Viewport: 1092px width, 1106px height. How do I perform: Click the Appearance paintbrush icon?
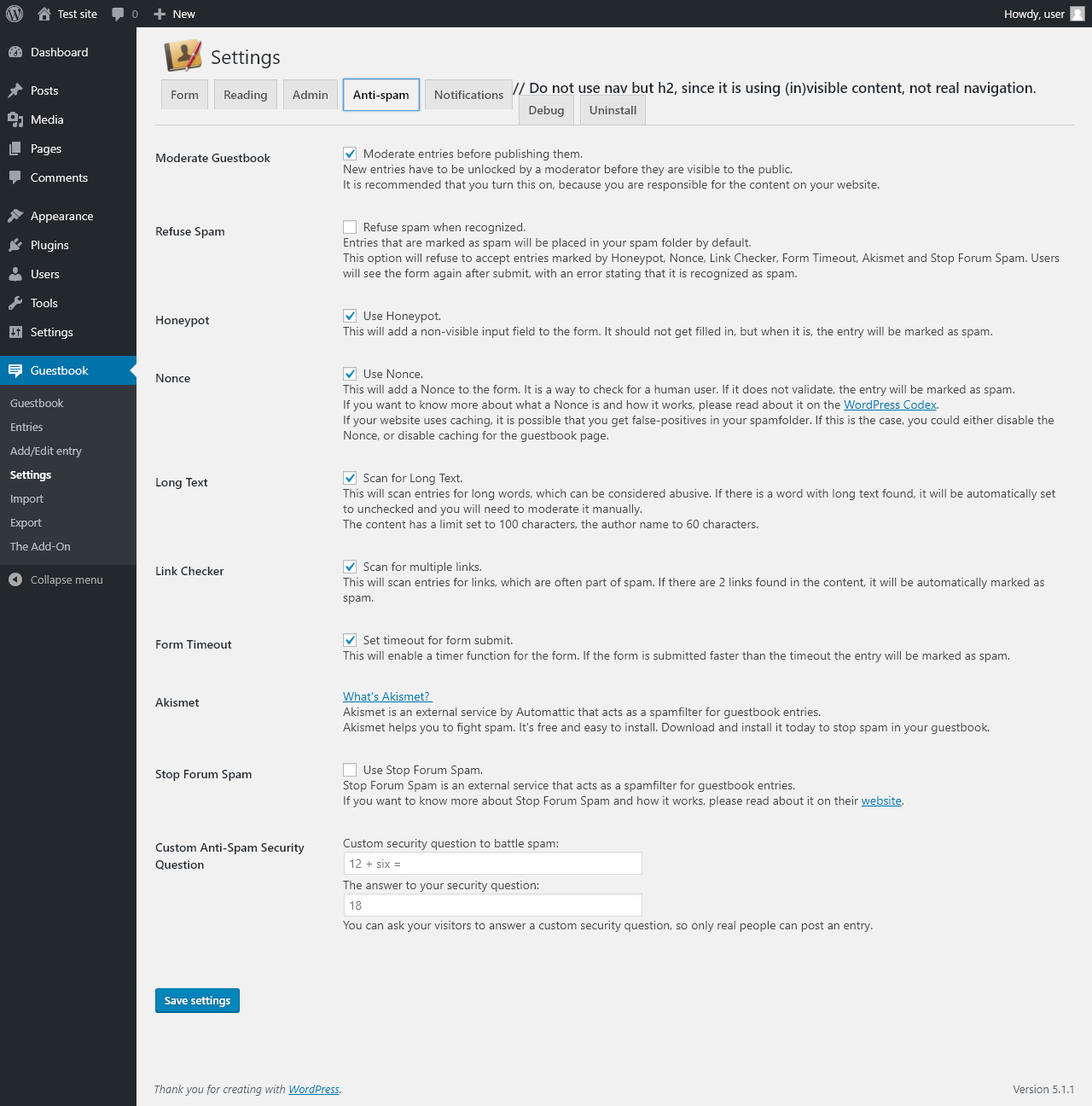point(15,216)
